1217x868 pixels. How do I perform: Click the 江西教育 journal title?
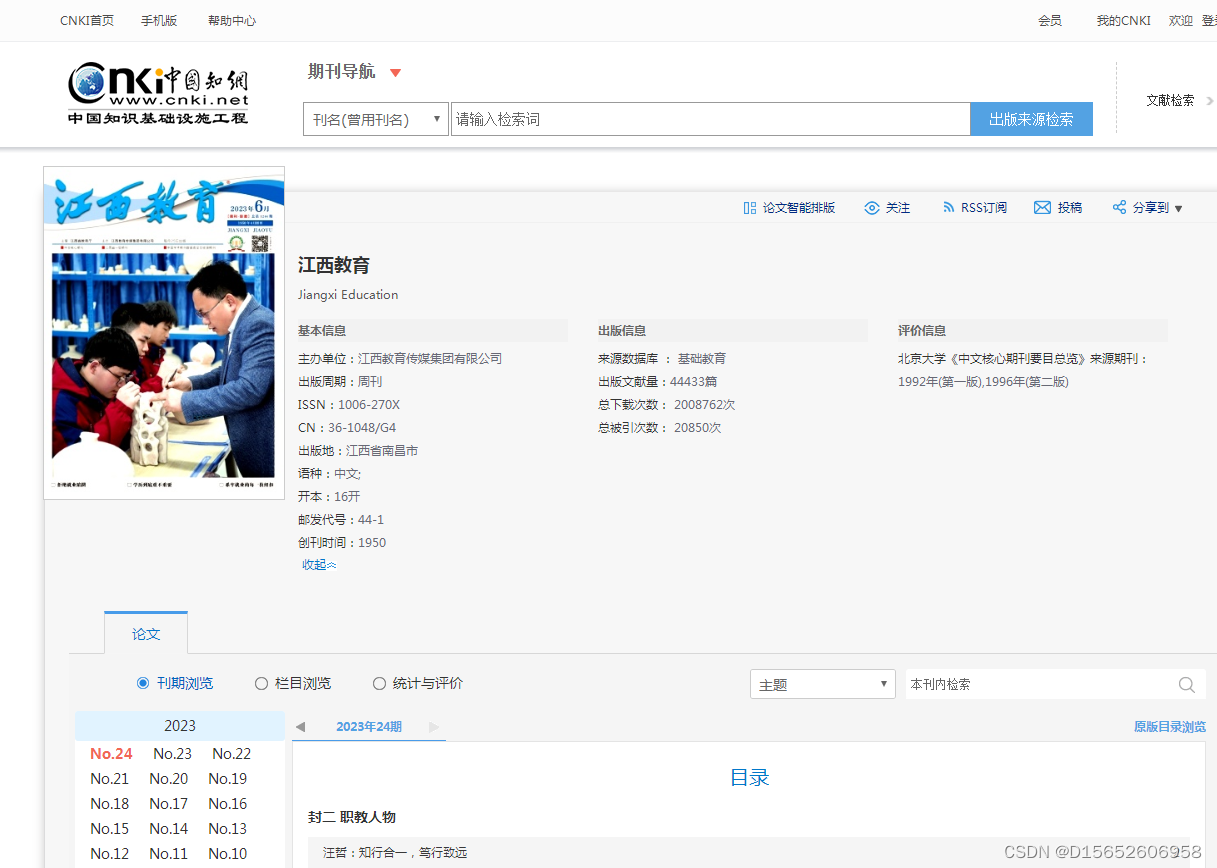pos(334,265)
